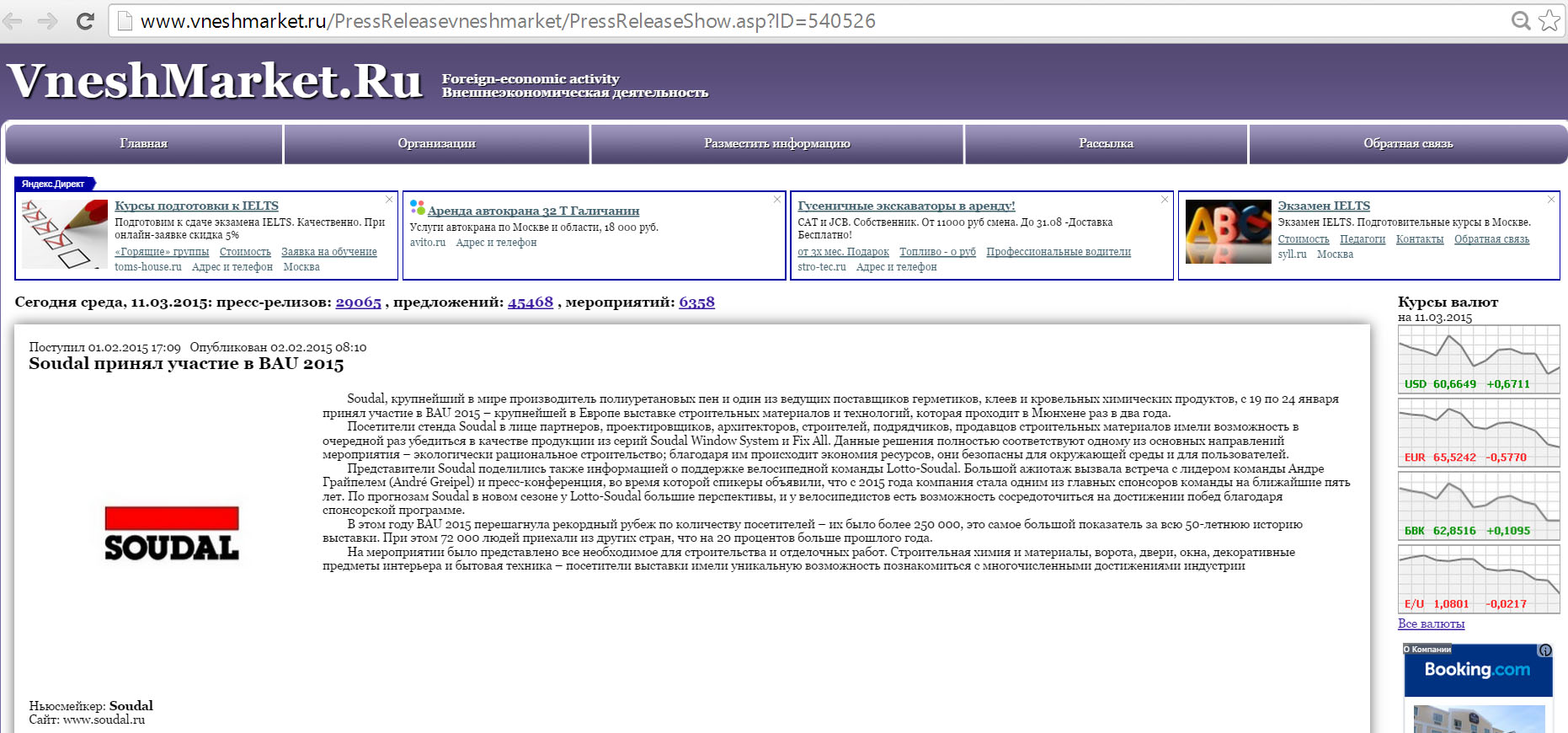This screenshot has width=1568, height=733.
Task: Close the Курсы подготовки к IELTS ad
Action: click(389, 200)
